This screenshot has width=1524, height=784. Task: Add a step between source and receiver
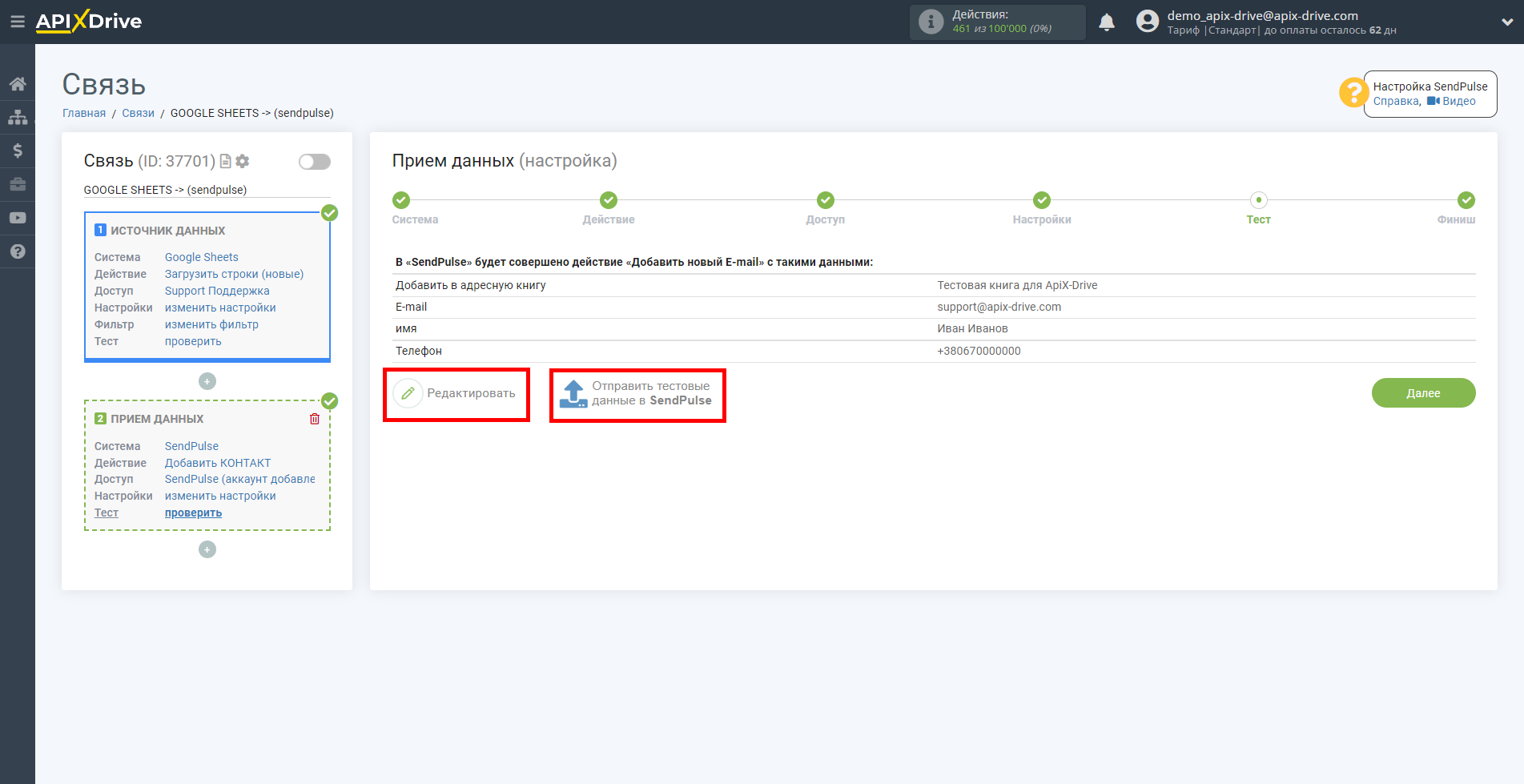coord(207,381)
